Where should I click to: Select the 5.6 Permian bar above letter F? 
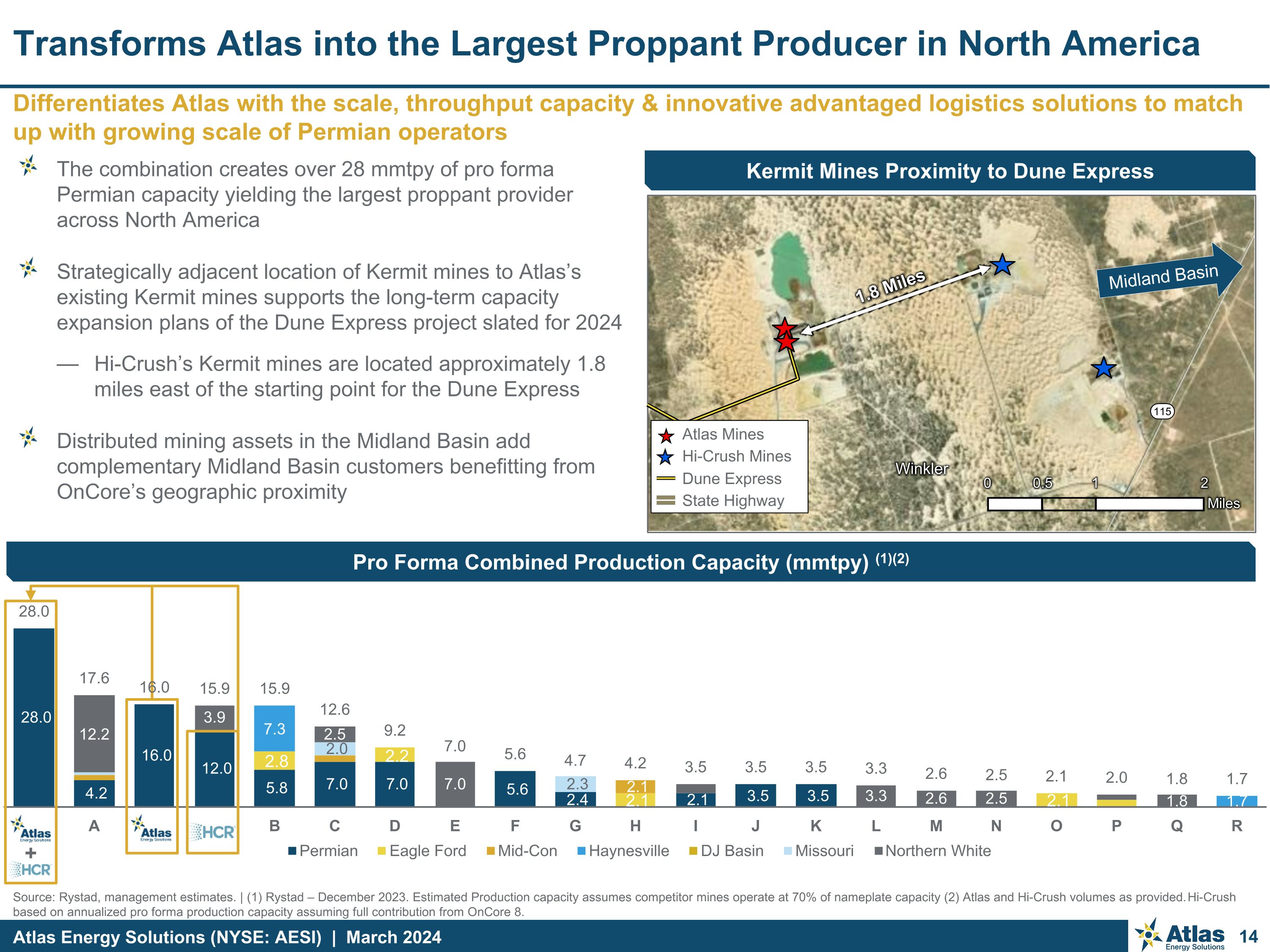(515, 788)
